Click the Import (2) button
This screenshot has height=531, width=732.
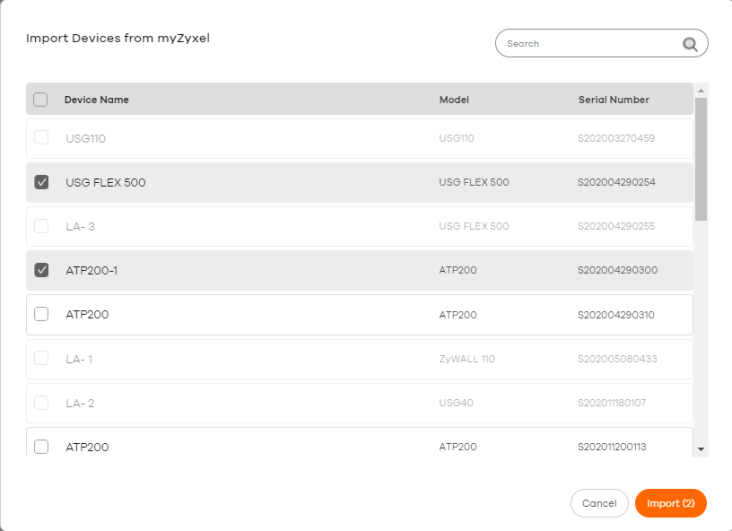671,503
